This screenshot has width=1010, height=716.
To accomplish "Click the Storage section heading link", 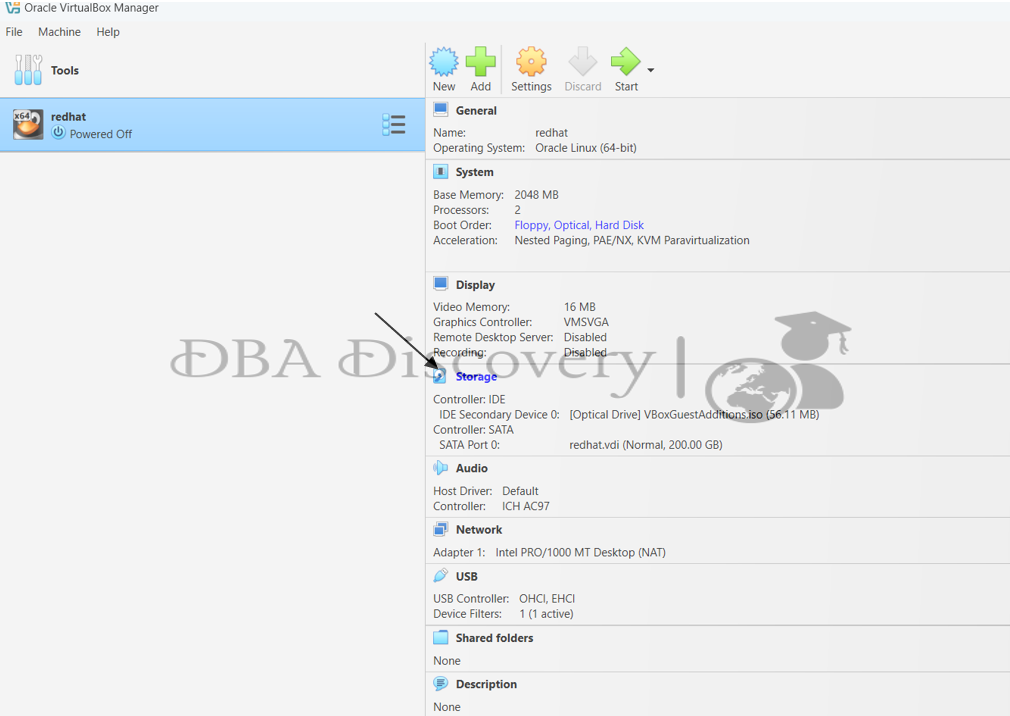I will point(476,377).
